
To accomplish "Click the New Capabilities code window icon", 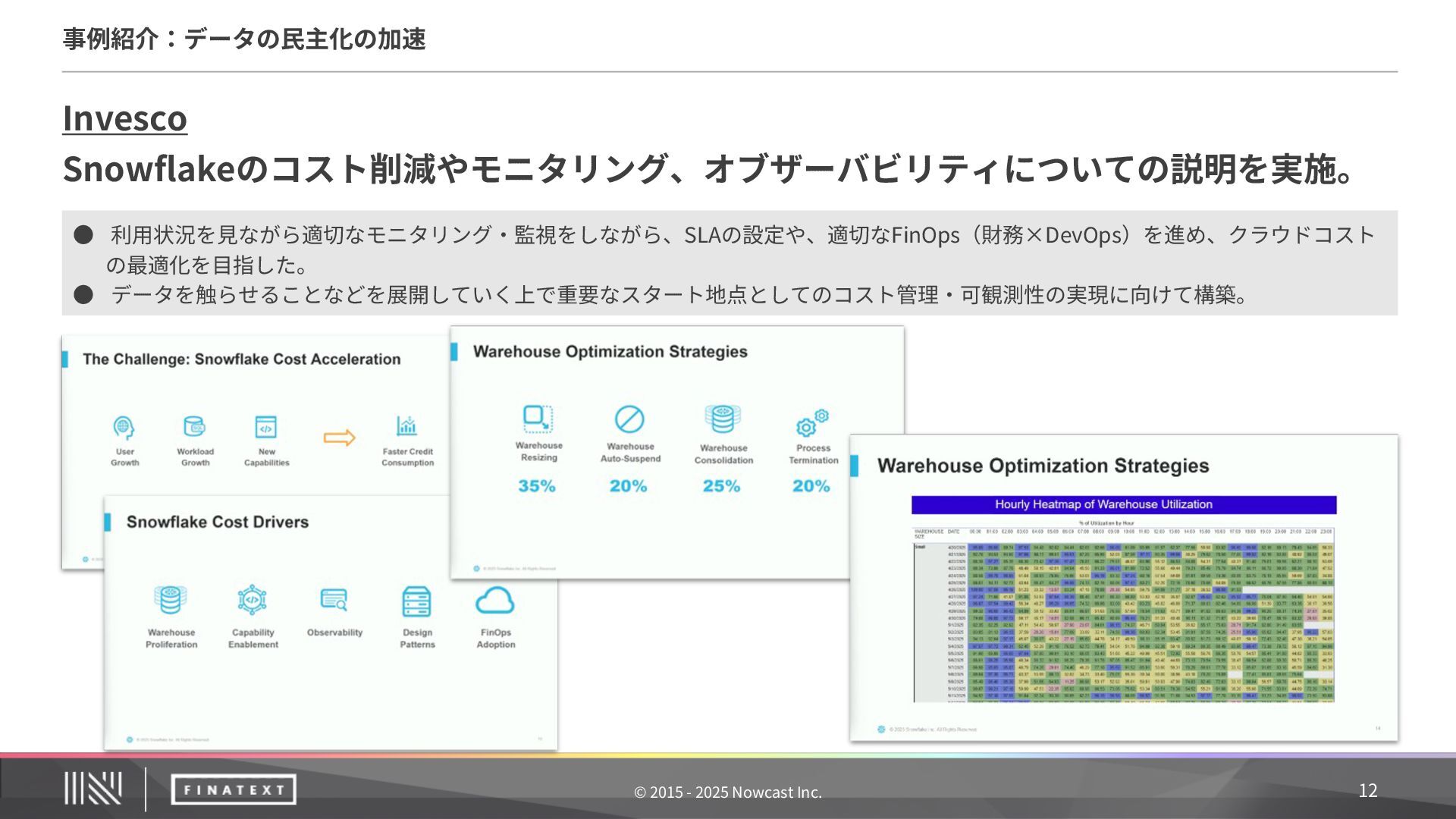I will pos(265,427).
